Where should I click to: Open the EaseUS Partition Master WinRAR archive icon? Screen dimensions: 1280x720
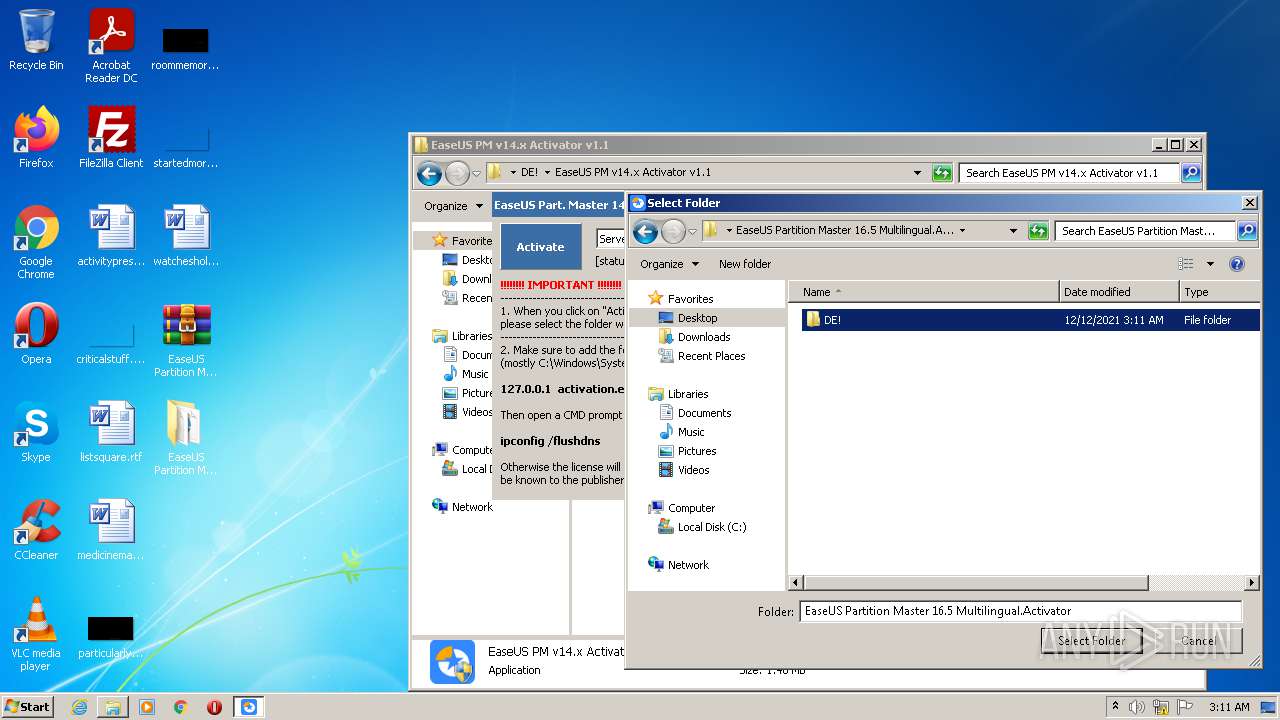point(186,340)
